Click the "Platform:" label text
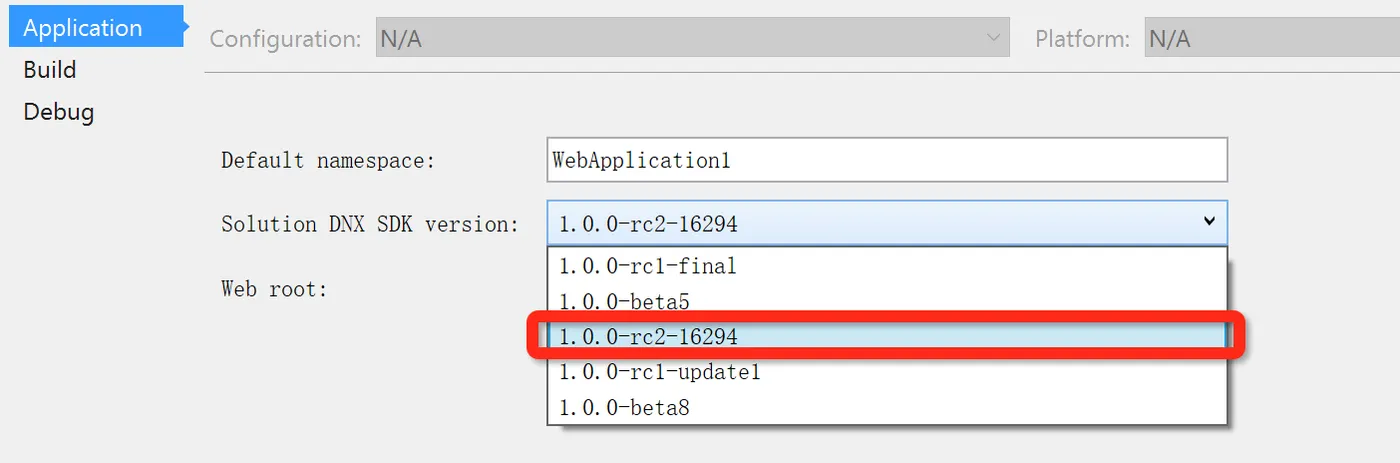This screenshot has height=463, width=1400. pos(1083,40)
